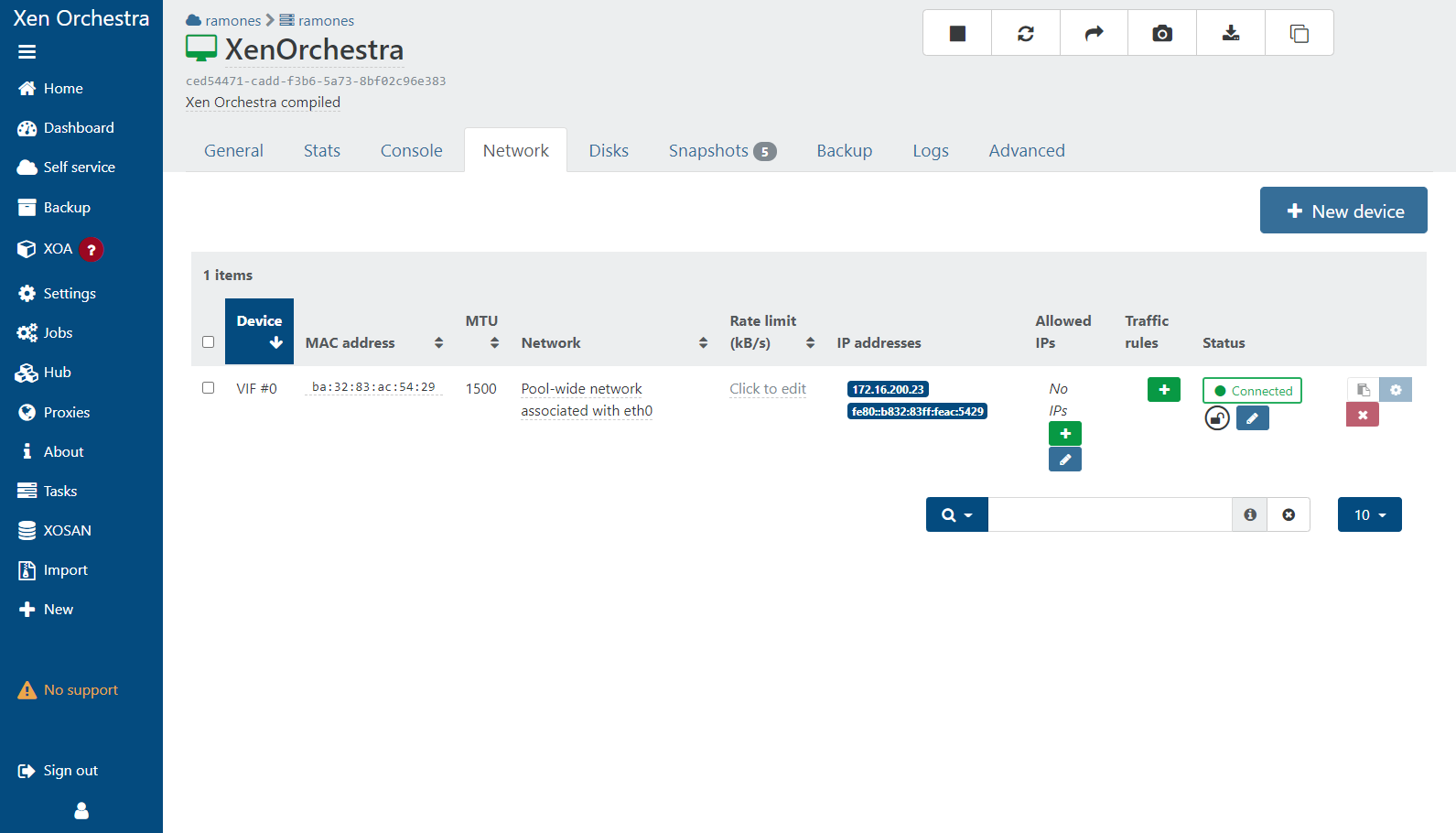Sort by Rate limit column

(x=772, y=331)
